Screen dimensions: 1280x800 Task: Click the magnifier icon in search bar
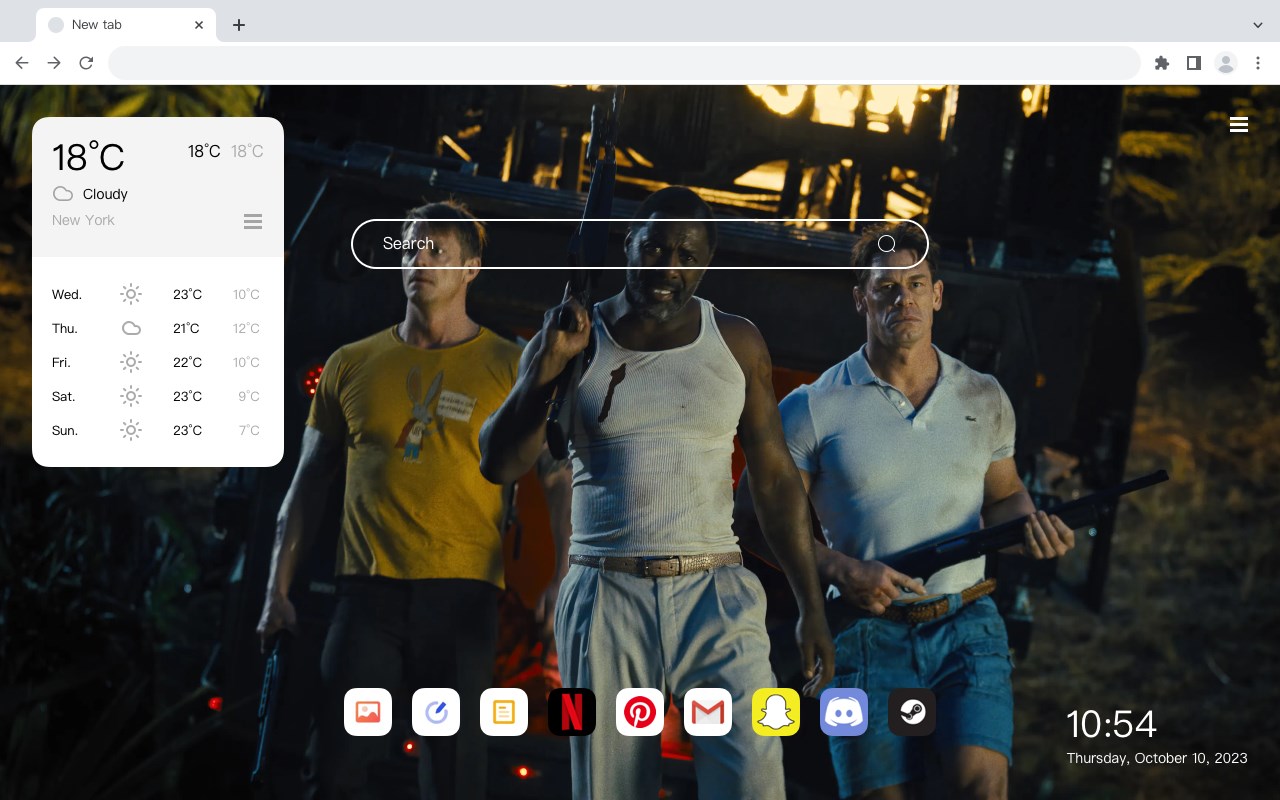tap(886, 244)
